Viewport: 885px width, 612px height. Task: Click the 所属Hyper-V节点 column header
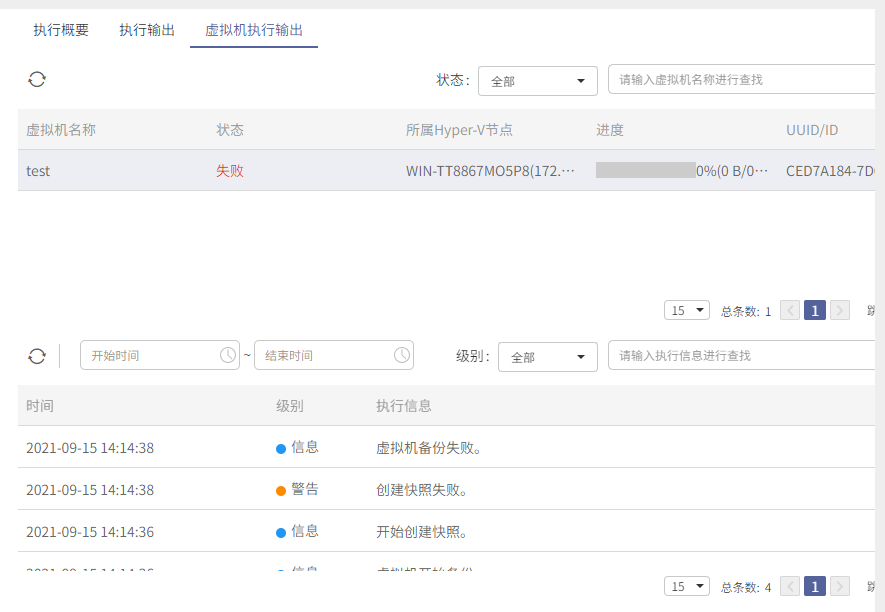click(x=459, y=130)
